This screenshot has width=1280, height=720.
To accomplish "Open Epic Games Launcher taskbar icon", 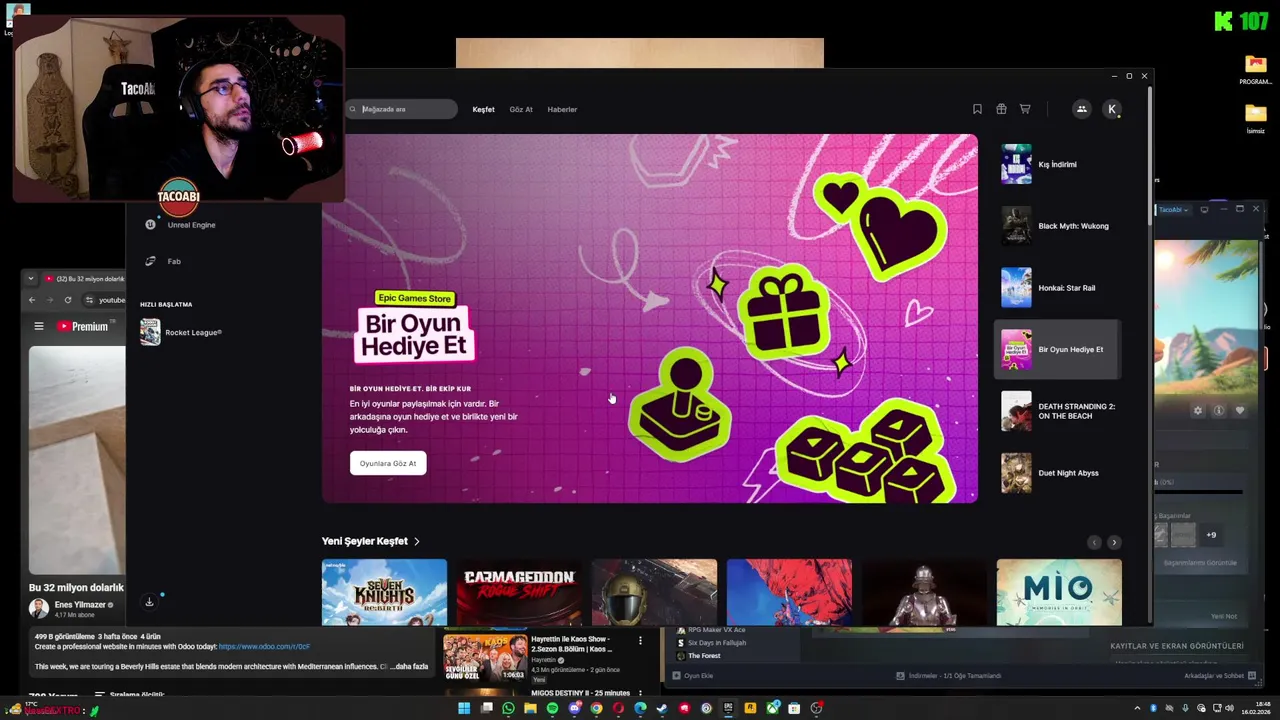I will [x=728, y=708].
